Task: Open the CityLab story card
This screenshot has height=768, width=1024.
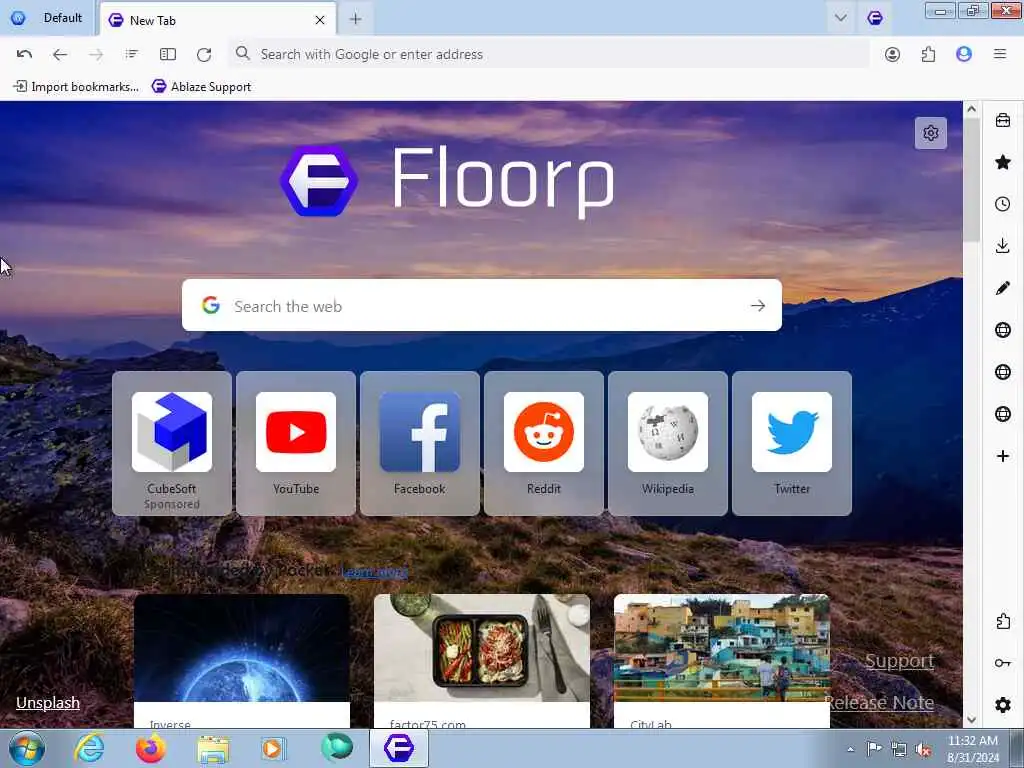Action: point(722,661)
